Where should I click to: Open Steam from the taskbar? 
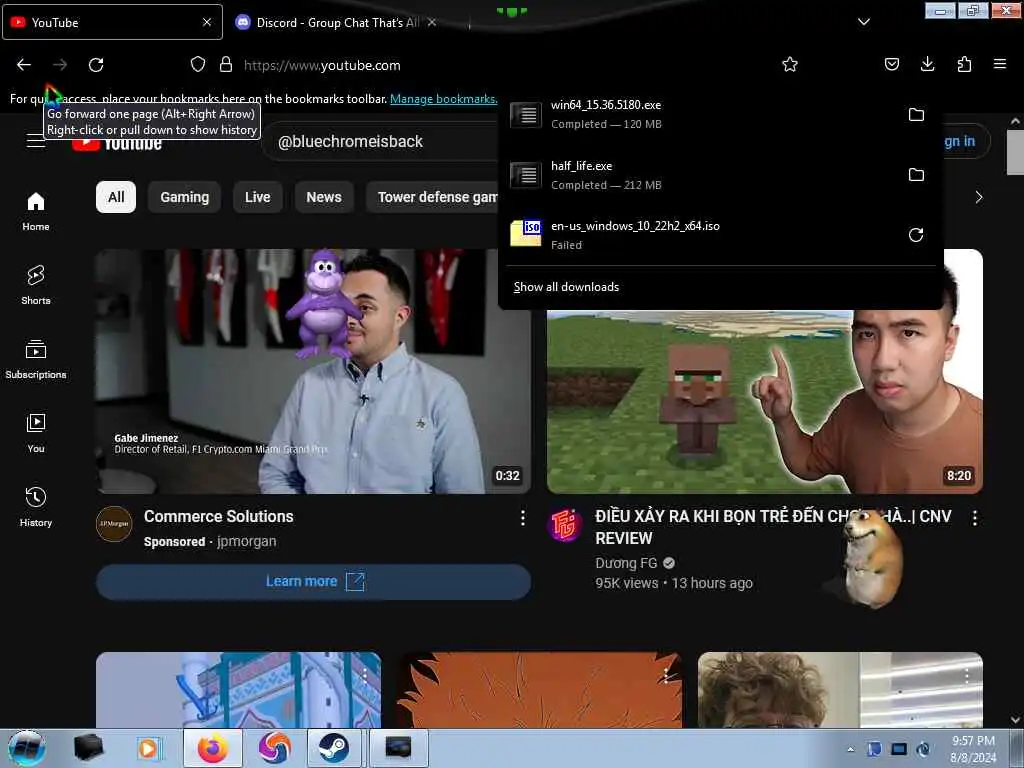tap(333, 748)
